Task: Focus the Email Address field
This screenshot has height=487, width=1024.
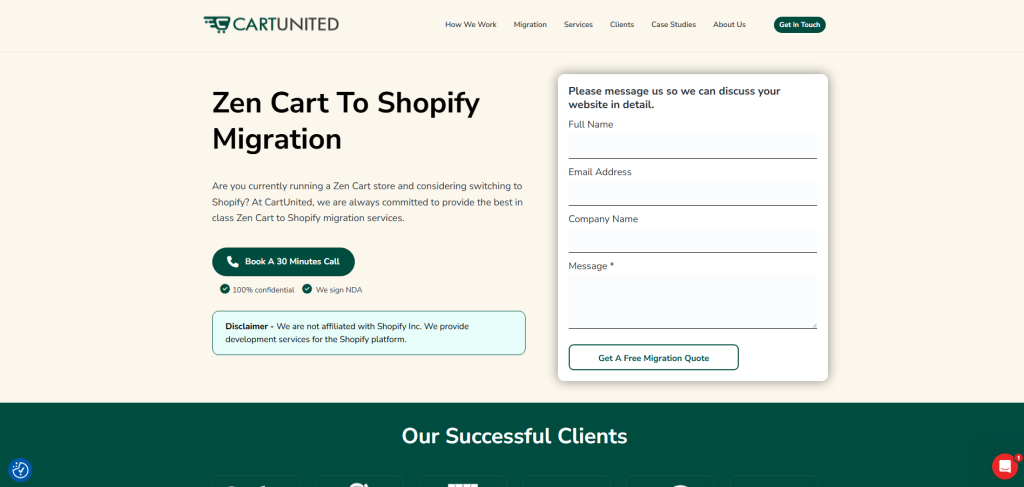Action: pyautogui.click(x=693, y=193)
